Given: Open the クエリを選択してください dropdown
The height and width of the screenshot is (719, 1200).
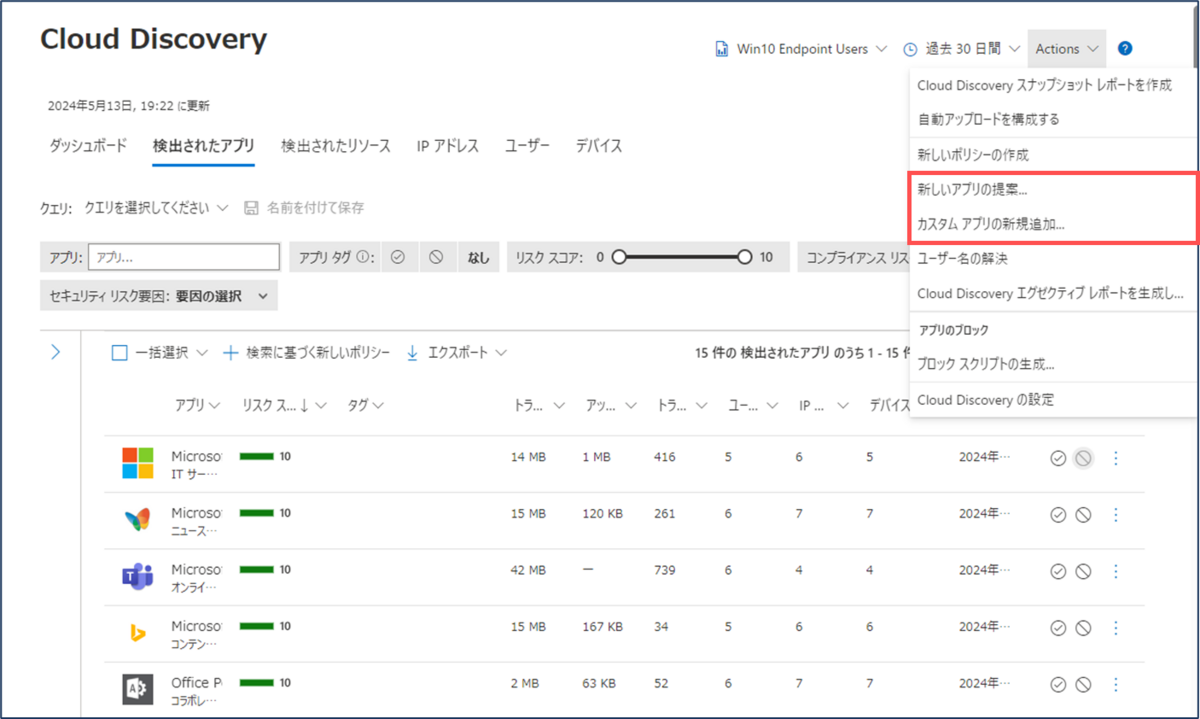Looking at the screenshot, I should pos(157,208).
